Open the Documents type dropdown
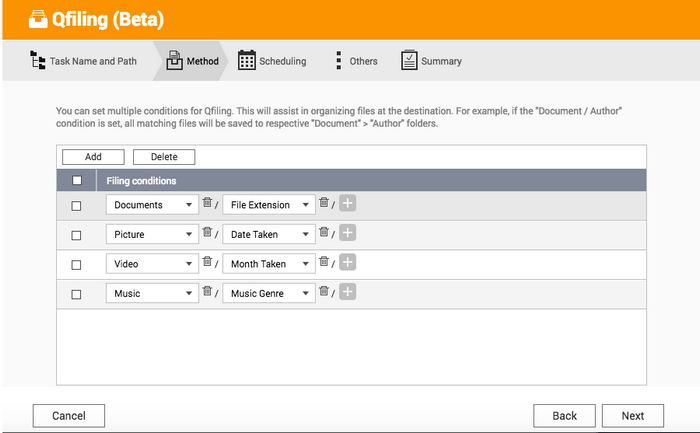The width and height of the screenshot is (700, 433). 152,205
